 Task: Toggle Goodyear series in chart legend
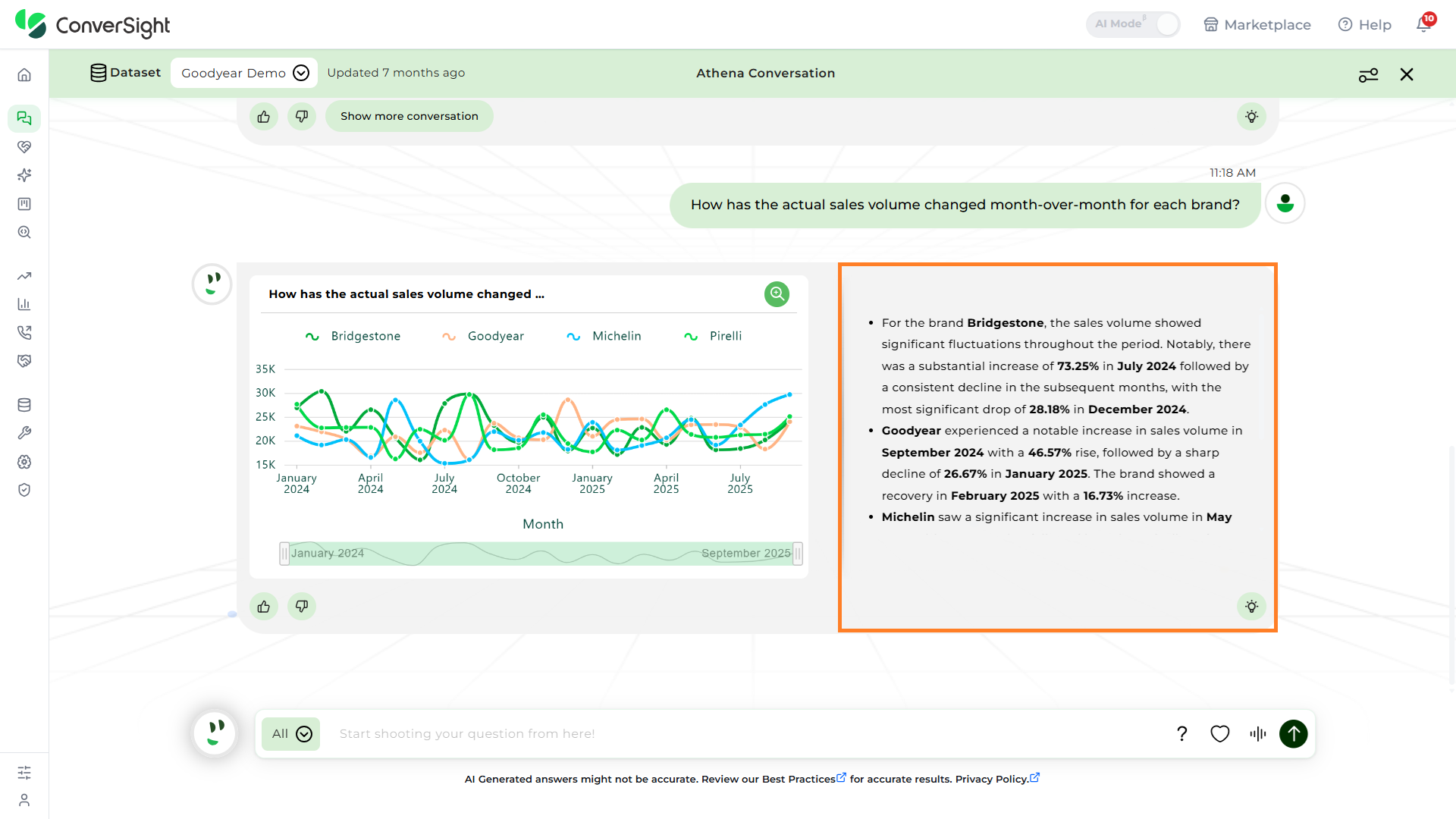pyautogui.click(x=483, y=336)
